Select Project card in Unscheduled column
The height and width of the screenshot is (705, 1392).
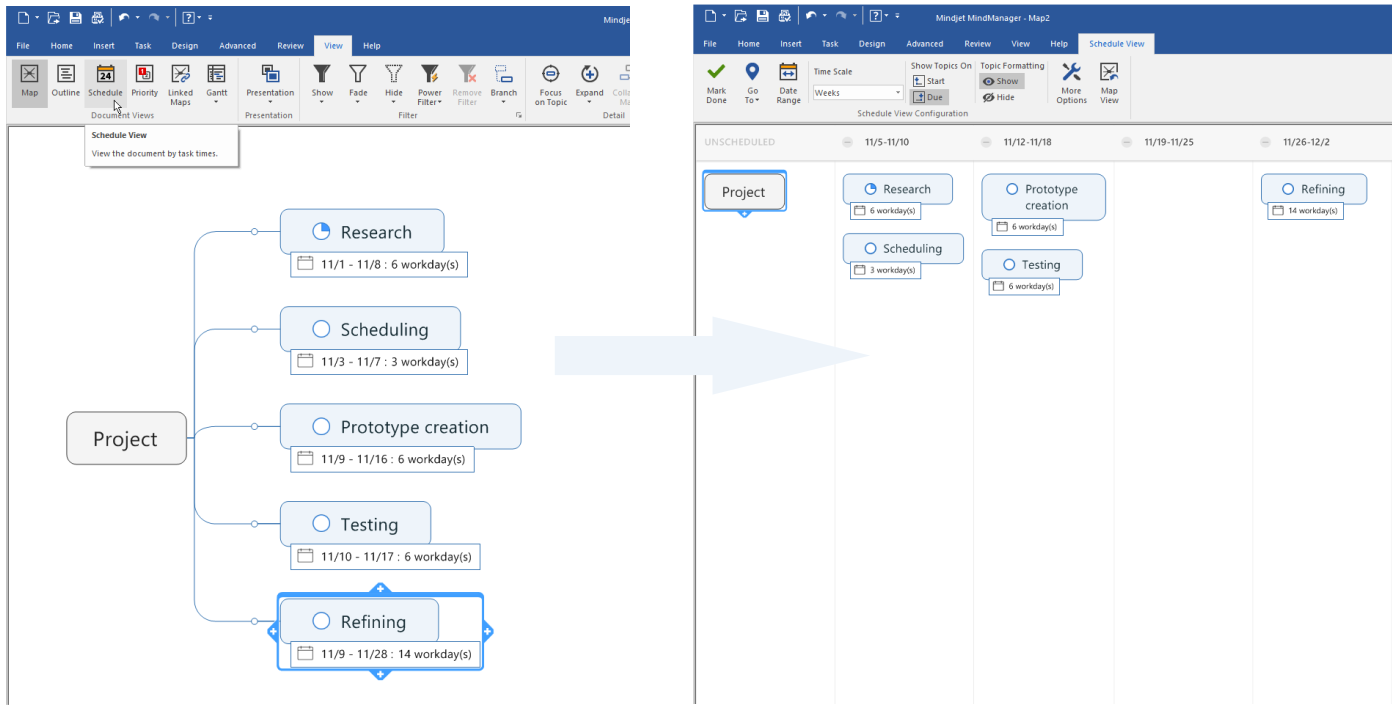tap(743, 192)
